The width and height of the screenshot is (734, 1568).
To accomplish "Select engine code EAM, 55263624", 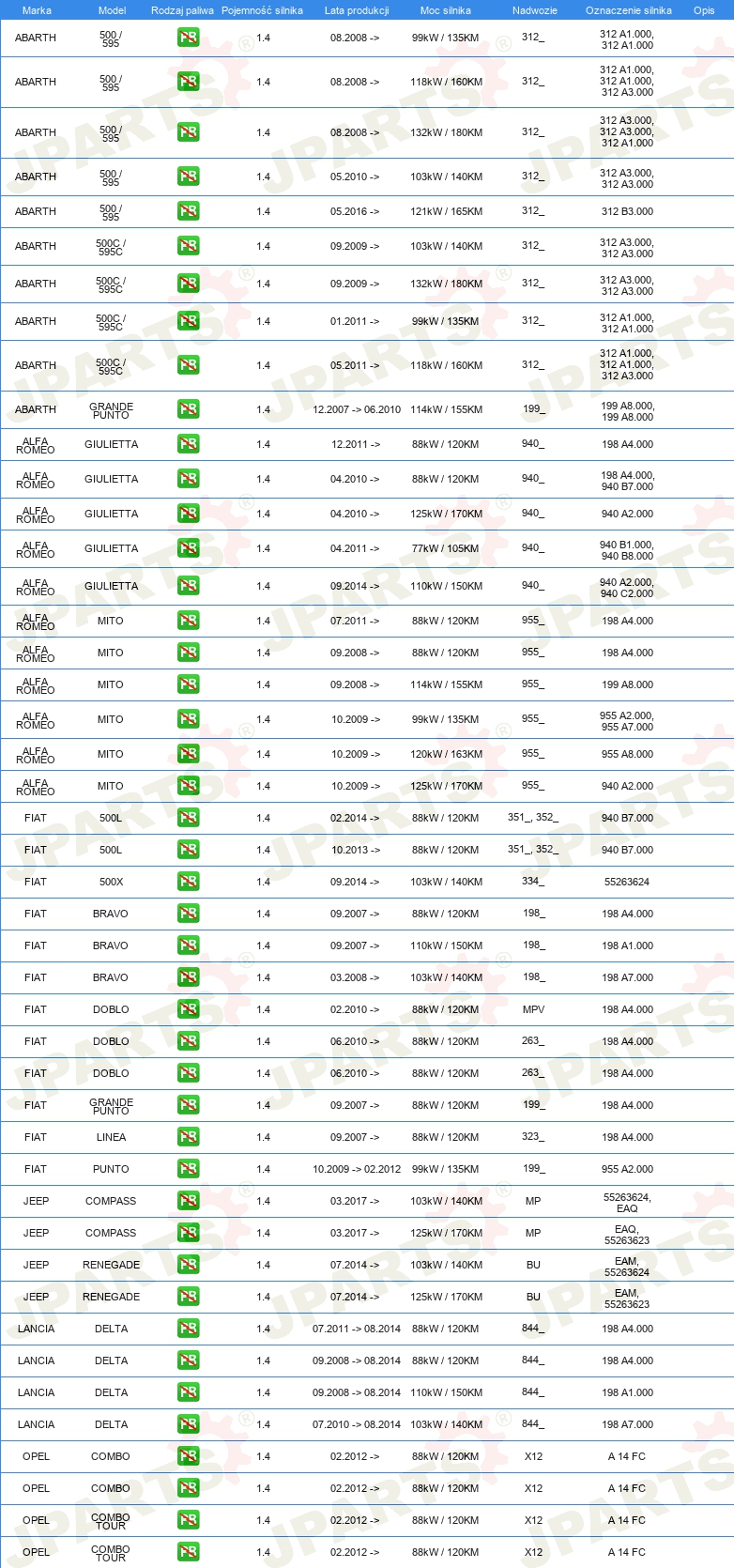I will (x=627, y=1266).
